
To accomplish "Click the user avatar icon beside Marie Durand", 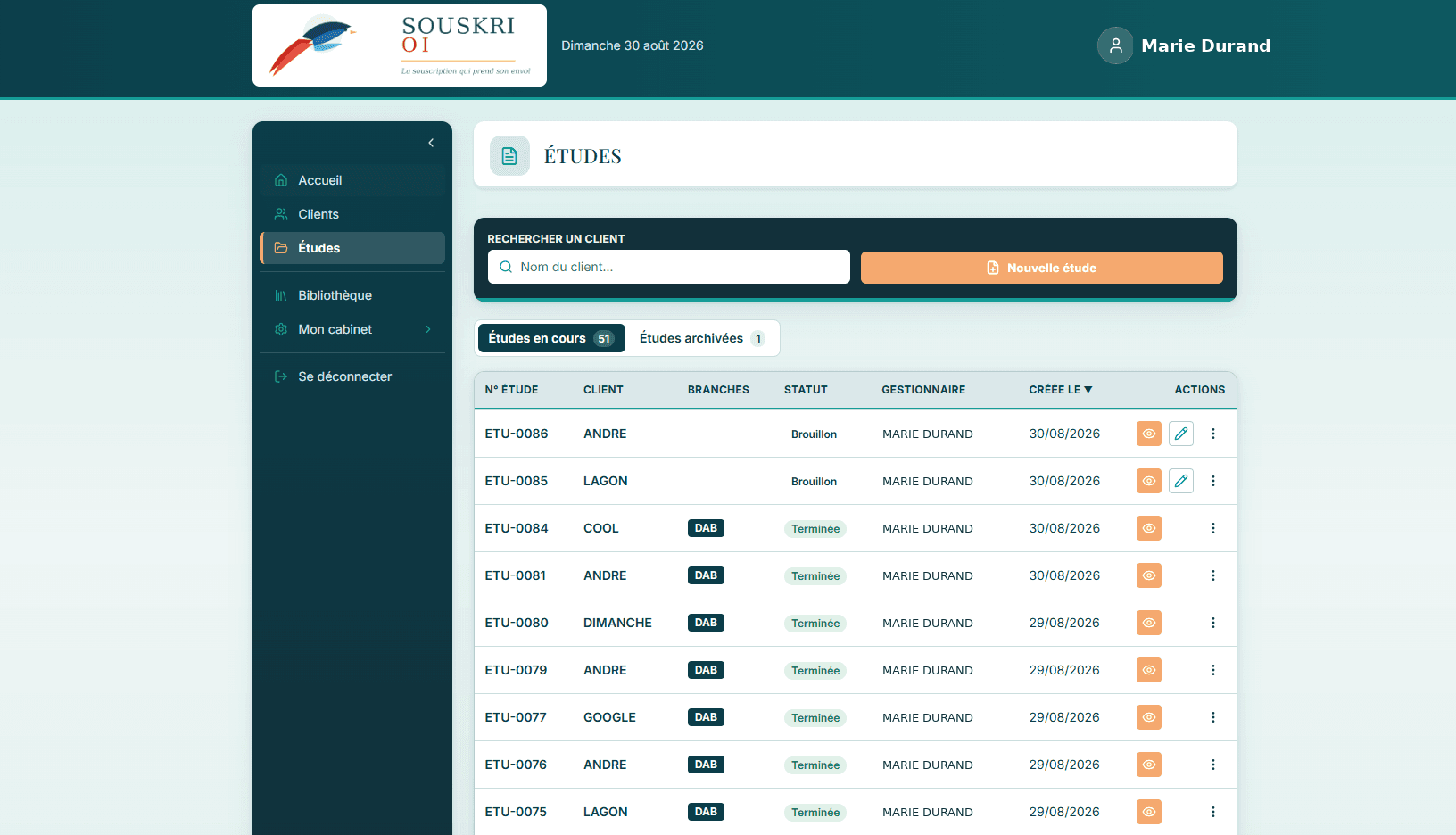I will [1115, 45].
